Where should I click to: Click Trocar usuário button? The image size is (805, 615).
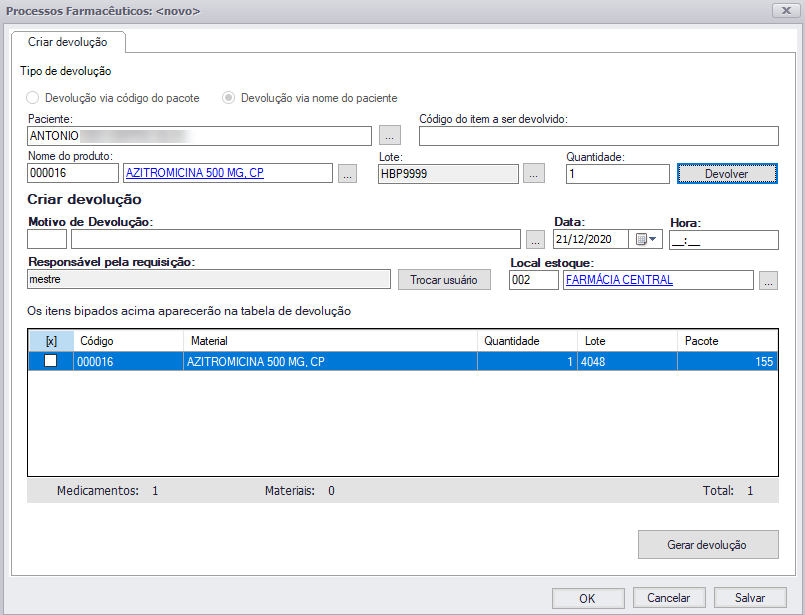[444, 280]
